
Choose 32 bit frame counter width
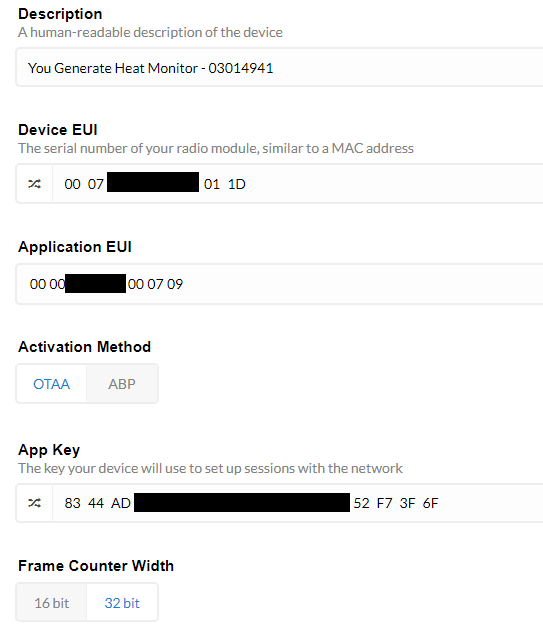122,603
